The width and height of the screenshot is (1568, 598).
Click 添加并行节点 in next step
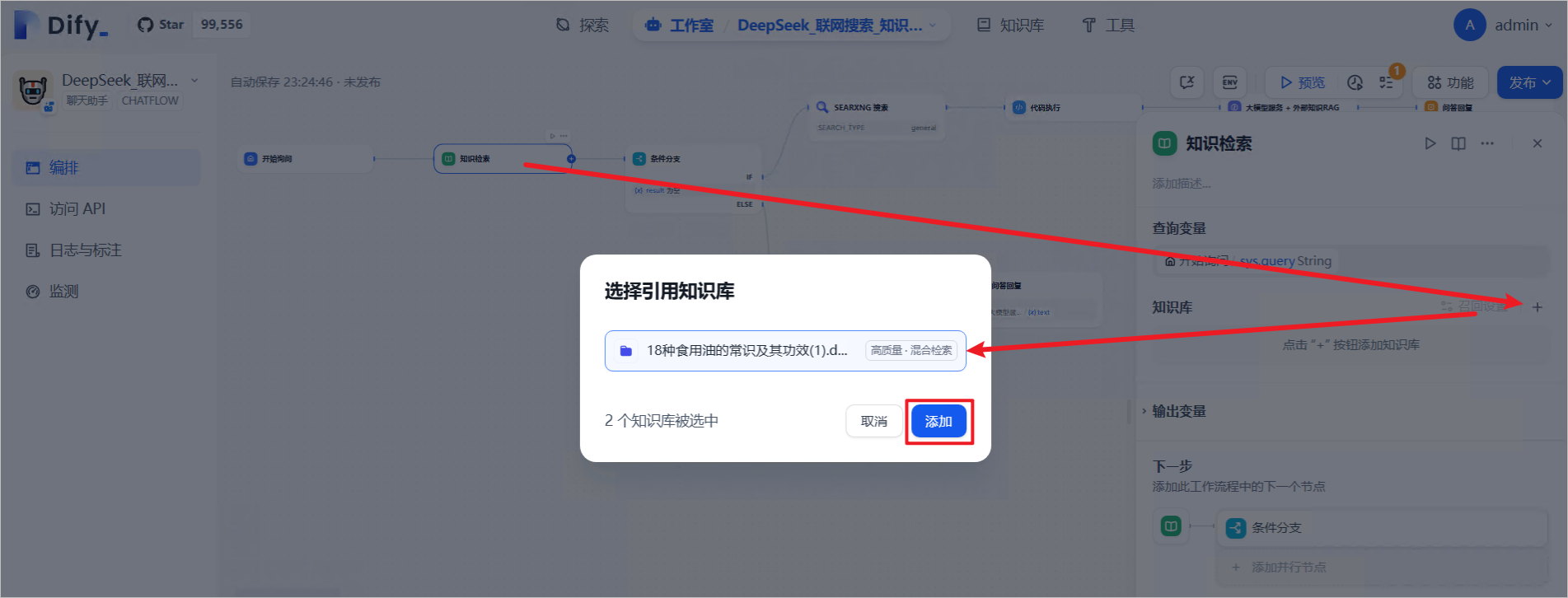[1382, 568]
